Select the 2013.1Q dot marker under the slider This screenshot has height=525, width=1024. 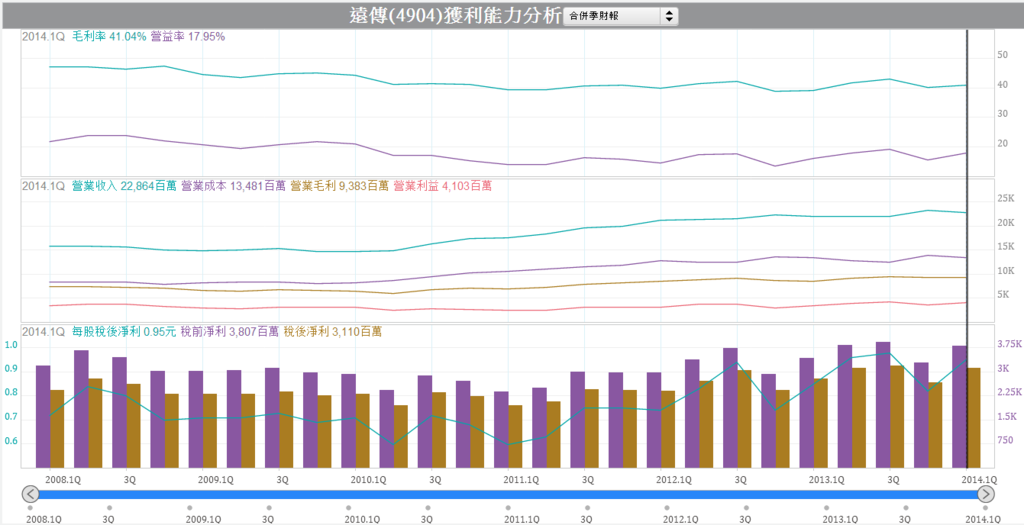(x=826, y=507)
